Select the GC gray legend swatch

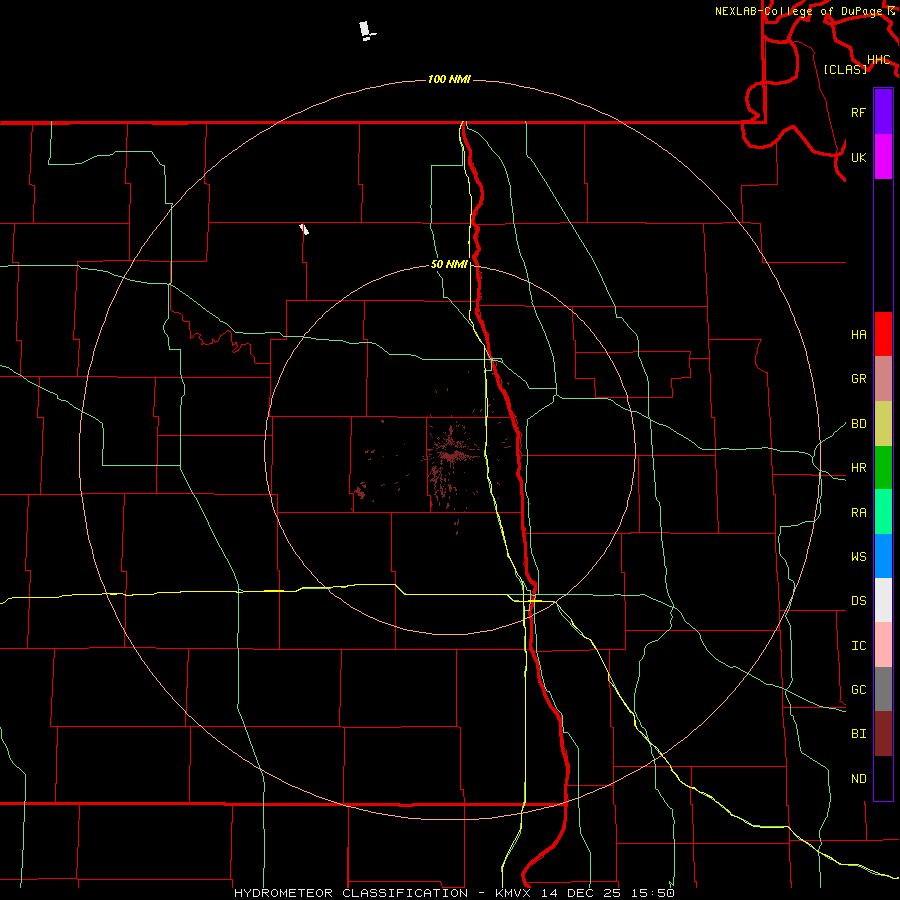coord(883,689)
